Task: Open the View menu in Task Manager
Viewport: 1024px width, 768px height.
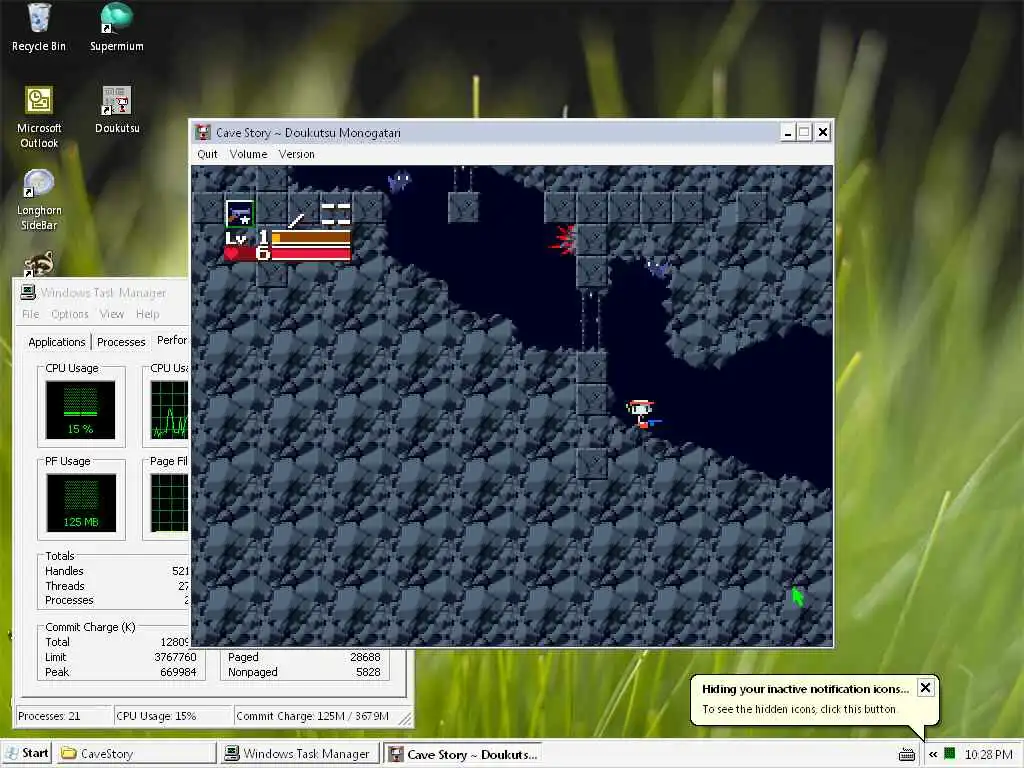Action: (x=112, y=314)
